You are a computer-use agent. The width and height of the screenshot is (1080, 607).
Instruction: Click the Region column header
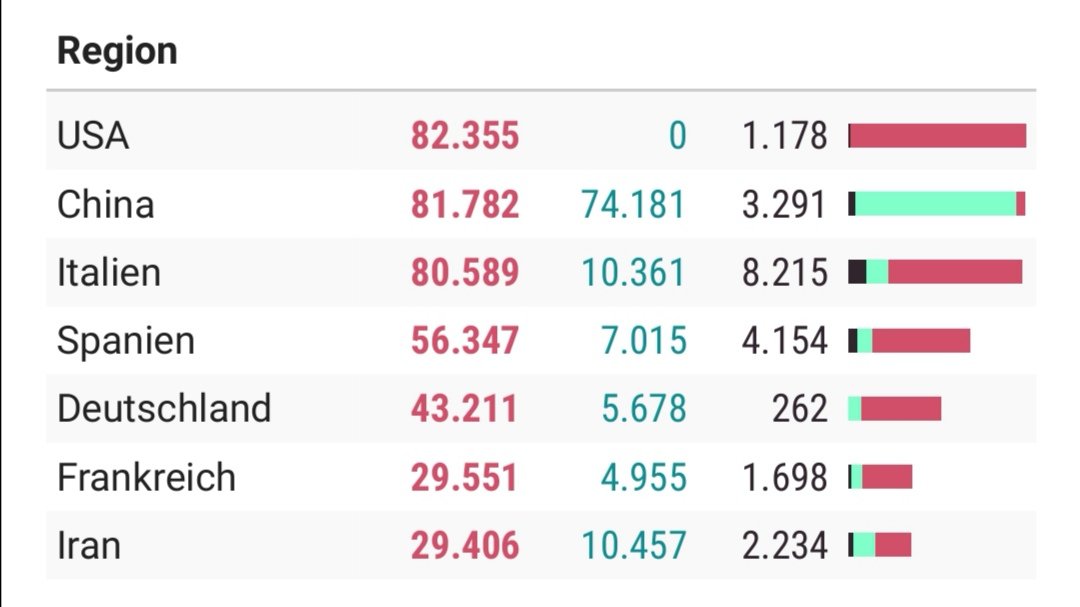pos(117,51)
